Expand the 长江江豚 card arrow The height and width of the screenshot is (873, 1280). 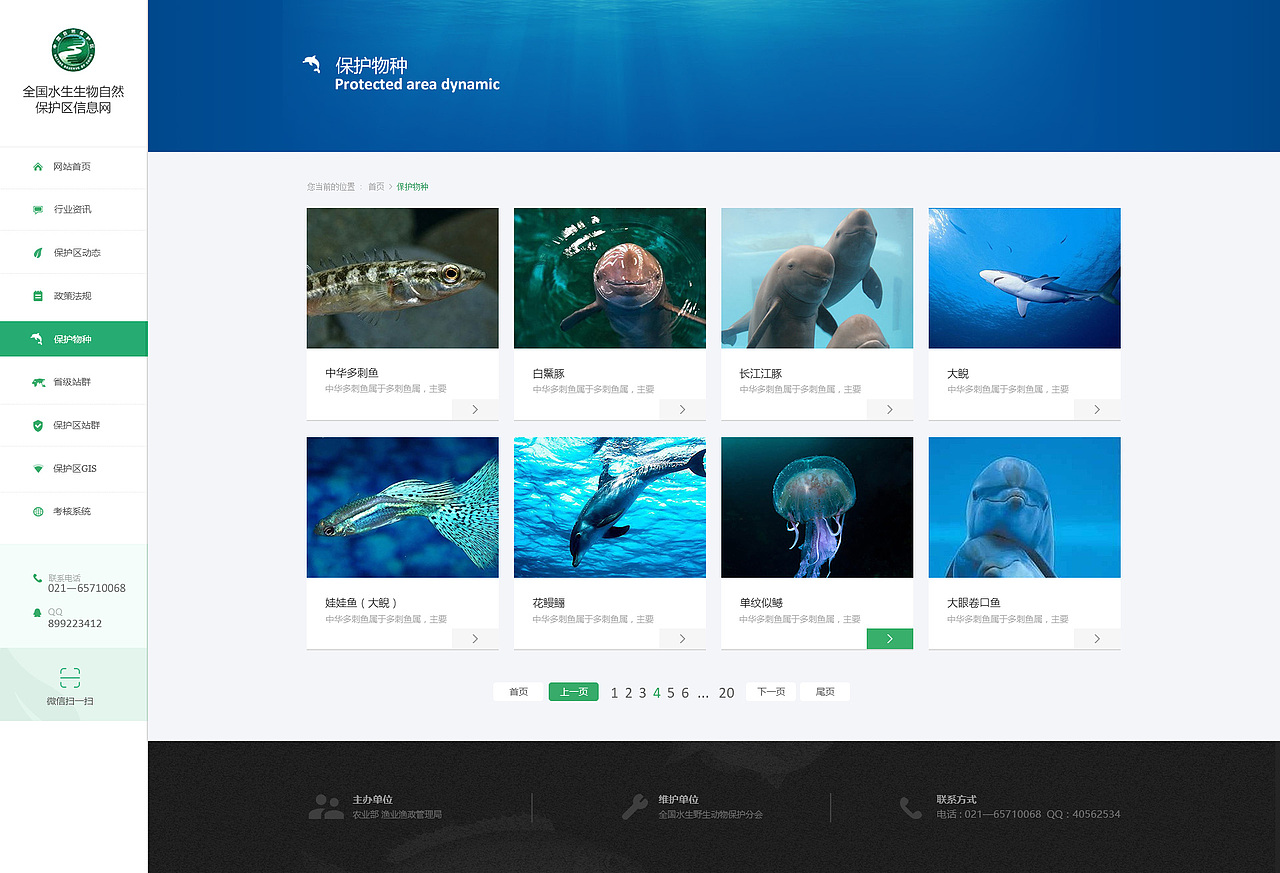pyautogui.click(x=890, y=409)
